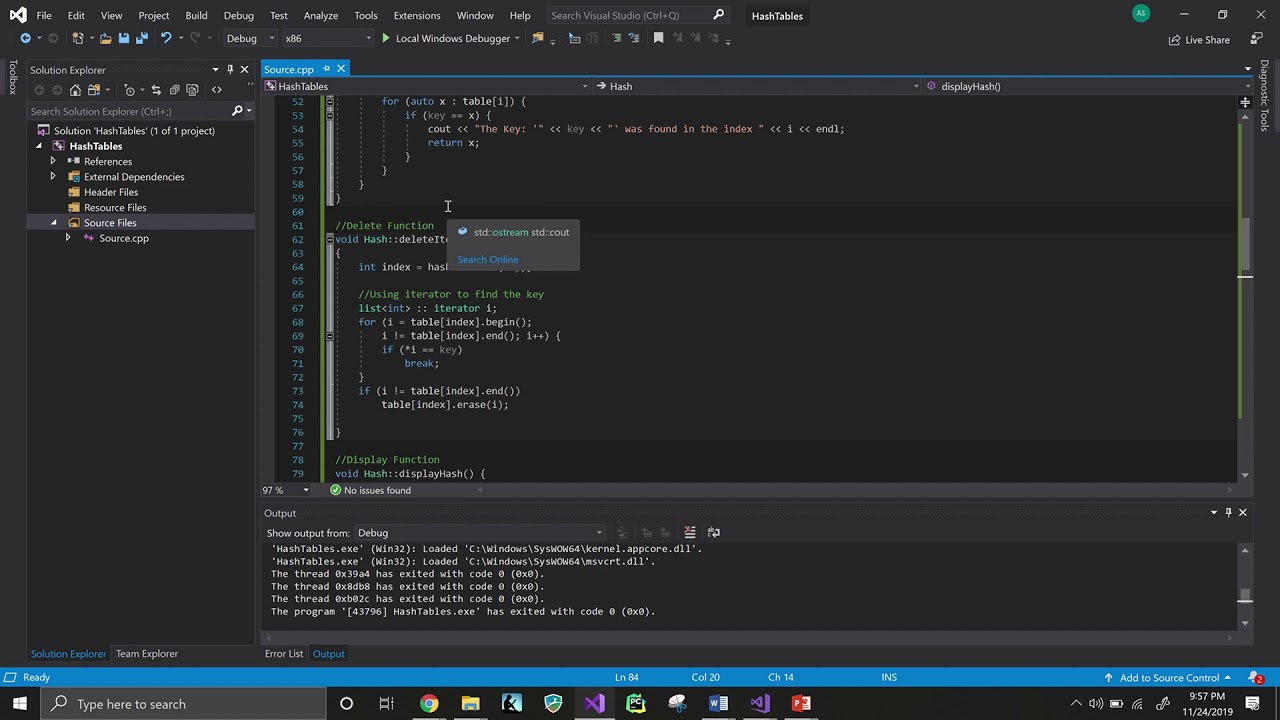Click Add to Source Control in status bar
1280x720 pixels.
pos(1169,677)
